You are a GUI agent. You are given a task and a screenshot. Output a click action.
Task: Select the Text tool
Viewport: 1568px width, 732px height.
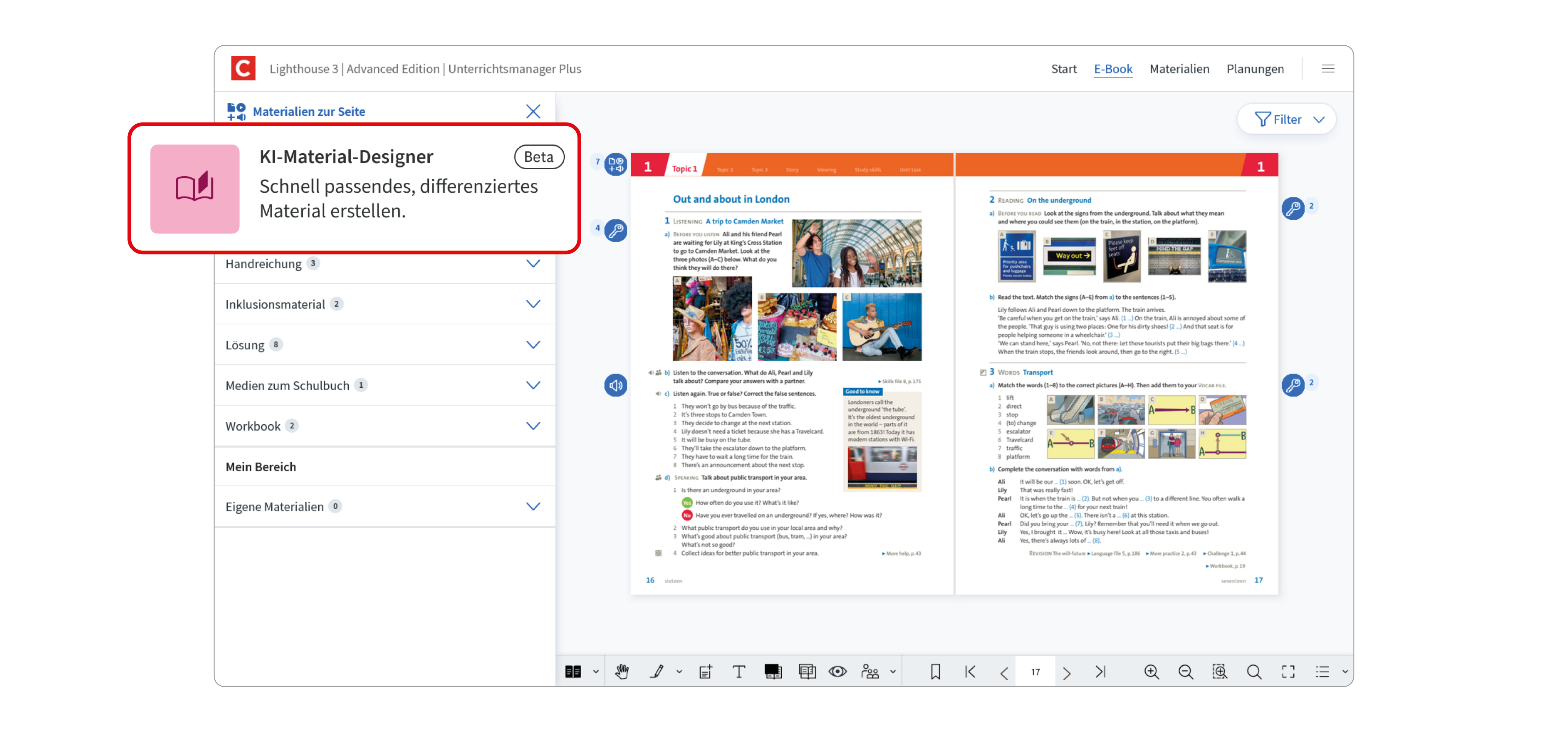click(x=739, y=671)
